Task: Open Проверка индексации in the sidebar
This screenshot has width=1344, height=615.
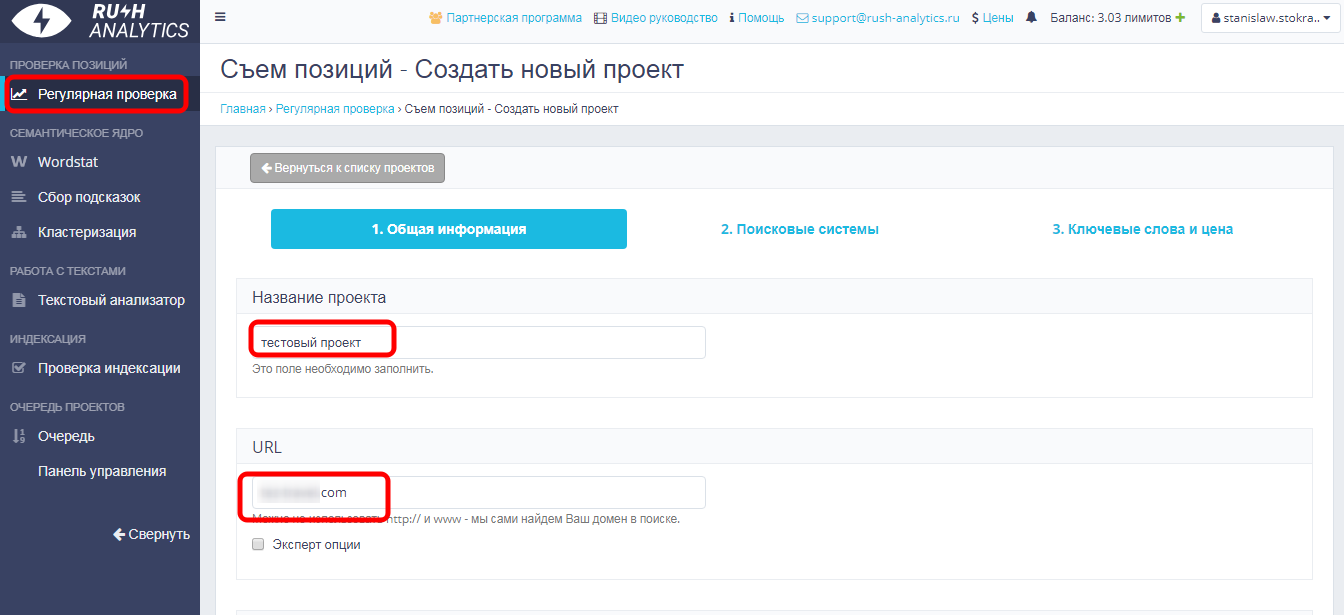Action: (109, 368)
